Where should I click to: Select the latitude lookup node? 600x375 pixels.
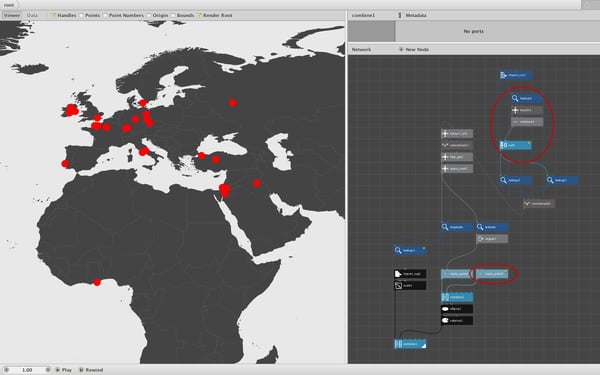492,227
